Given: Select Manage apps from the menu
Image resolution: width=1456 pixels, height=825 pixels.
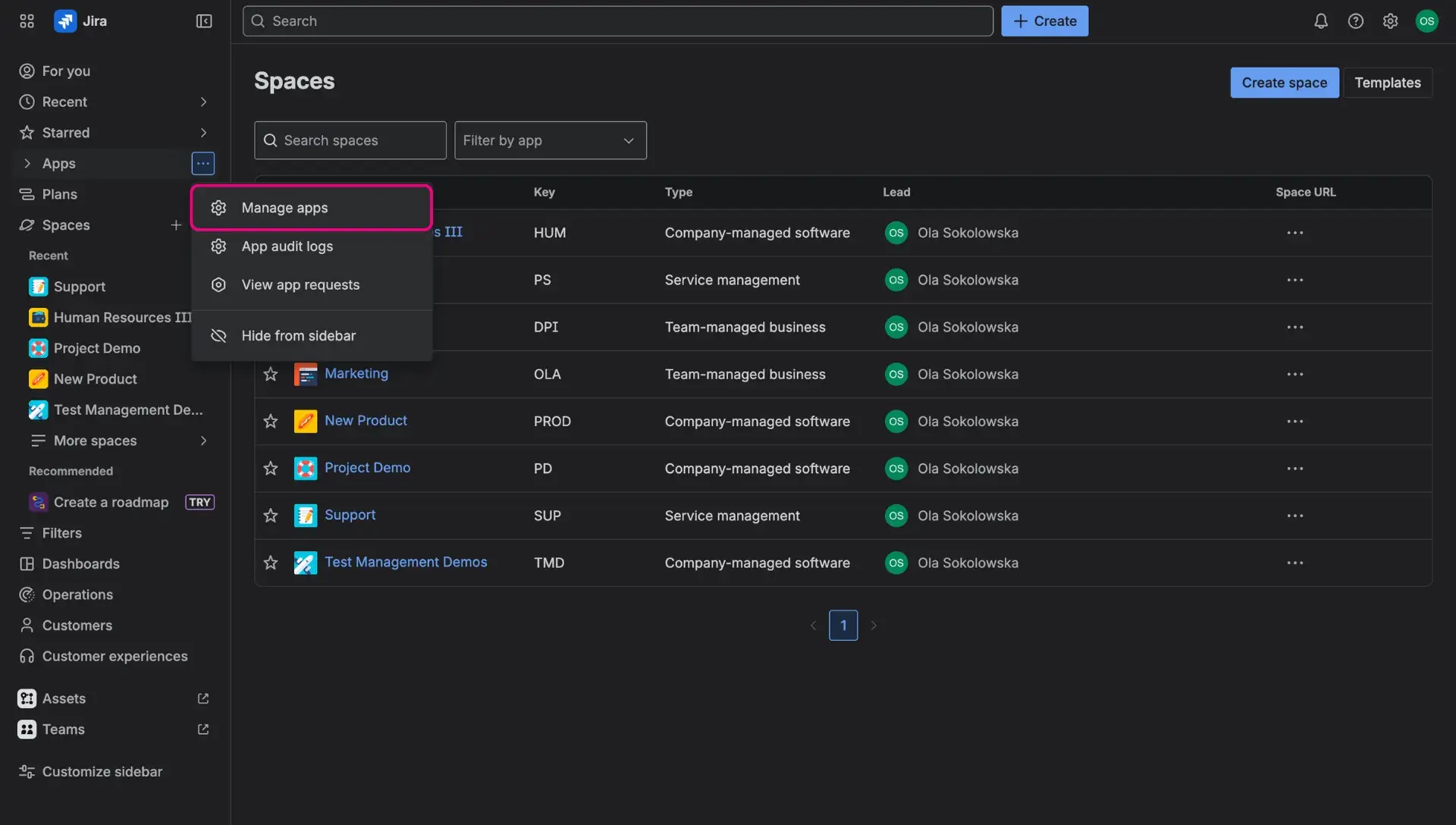Looking at the screenshot, I should click(x=284, y=207).
